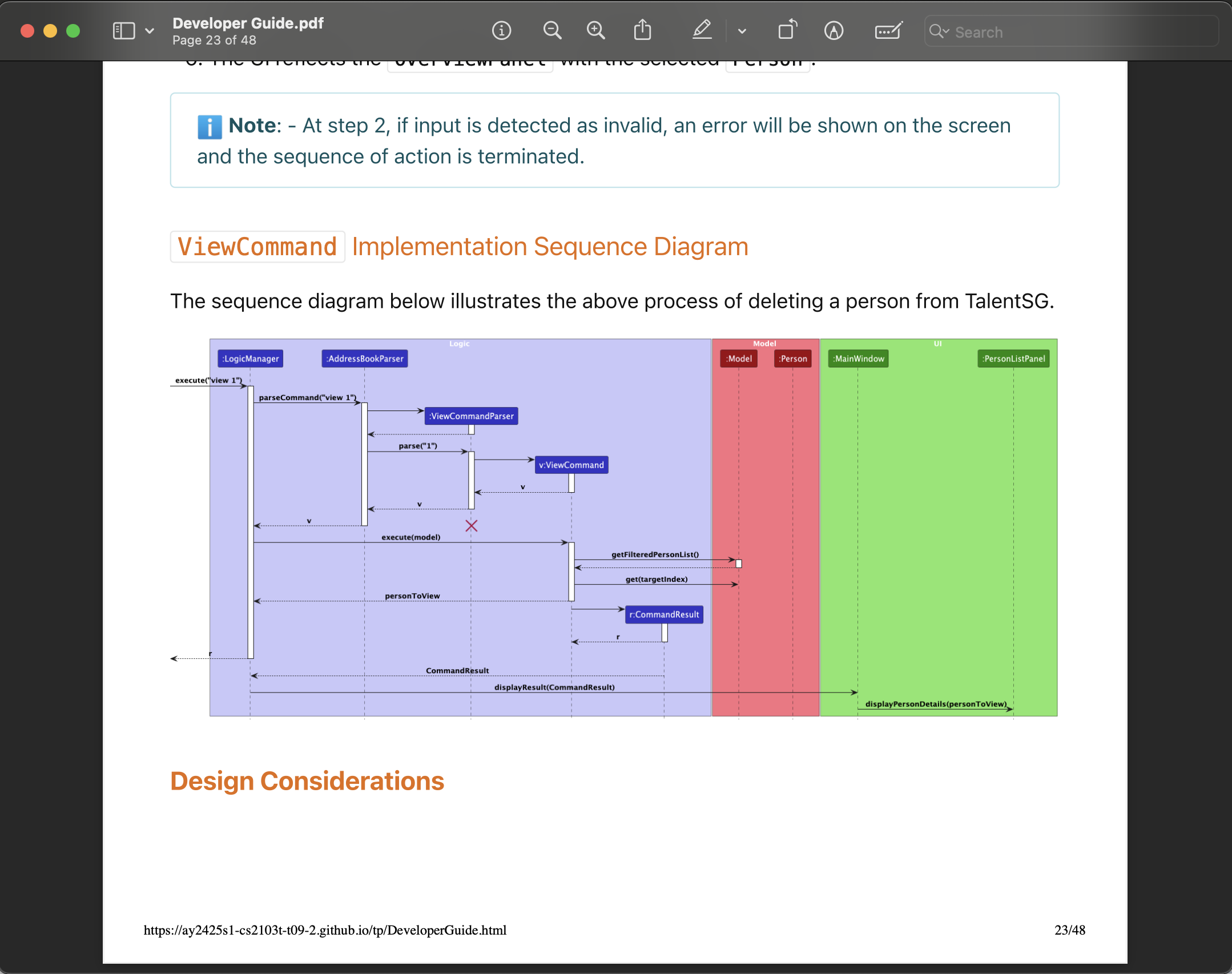
Task: Rotate the page with rotate icon
Action: (x=787, y=30)
